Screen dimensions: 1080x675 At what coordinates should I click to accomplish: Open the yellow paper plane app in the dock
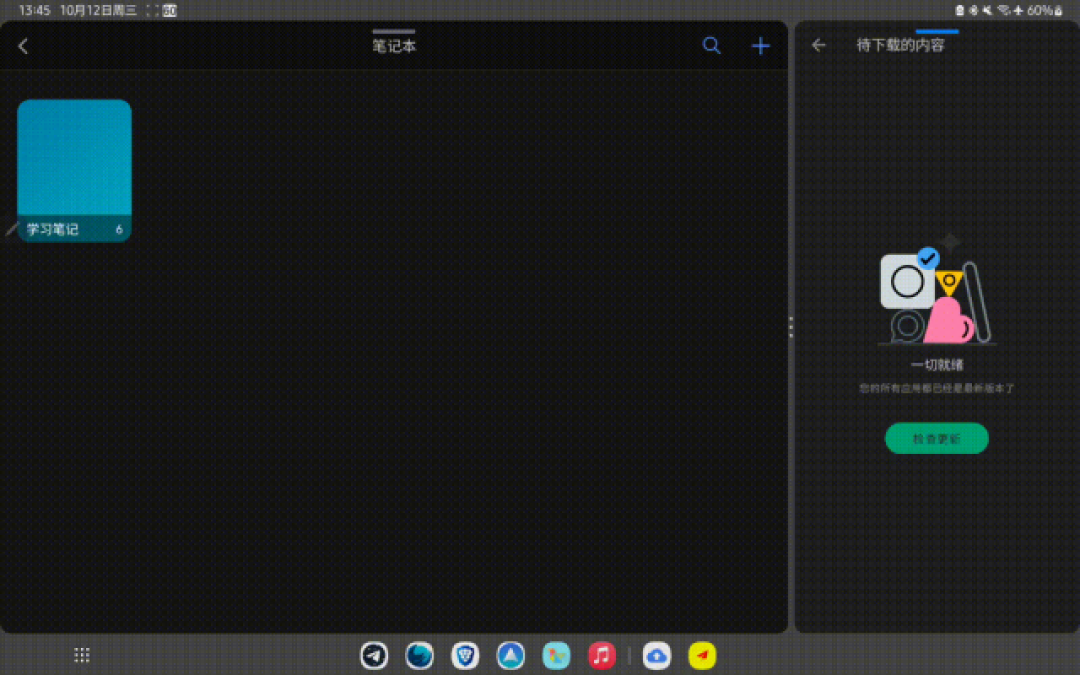pyautogui.click(x=702, y=656)
